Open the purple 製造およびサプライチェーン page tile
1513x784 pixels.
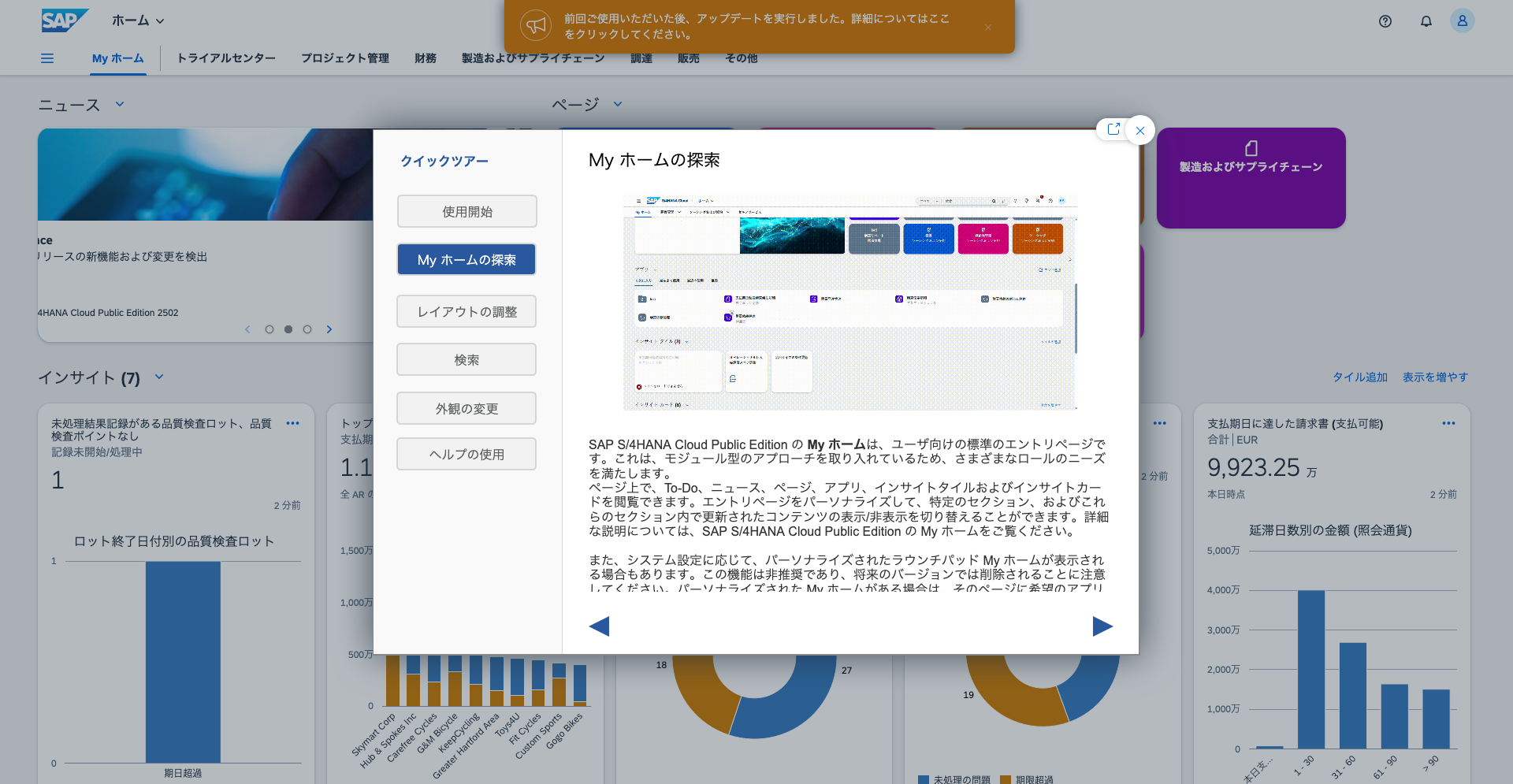point(1251,178)
